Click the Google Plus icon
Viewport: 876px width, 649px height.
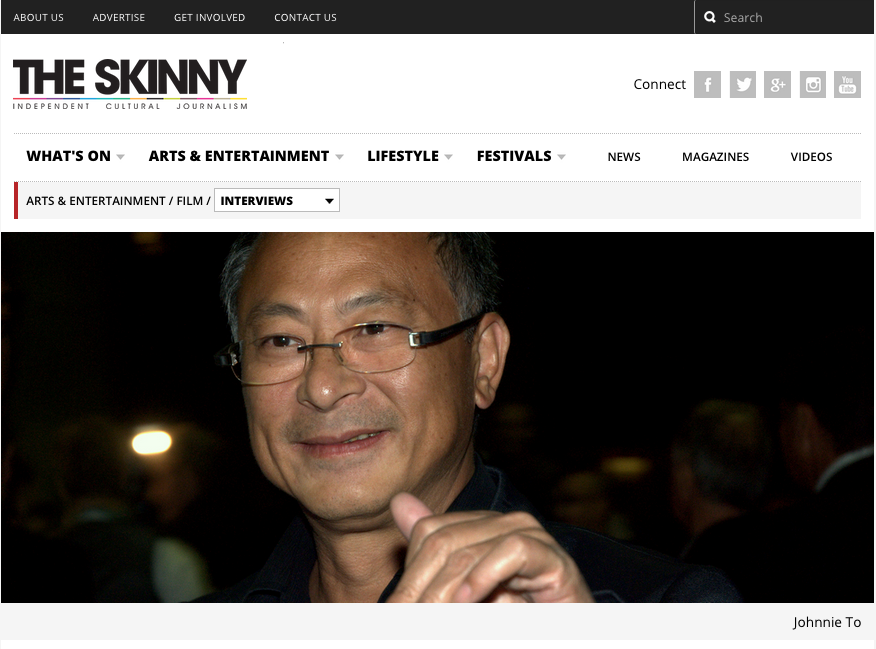click(x=777, y=84)
